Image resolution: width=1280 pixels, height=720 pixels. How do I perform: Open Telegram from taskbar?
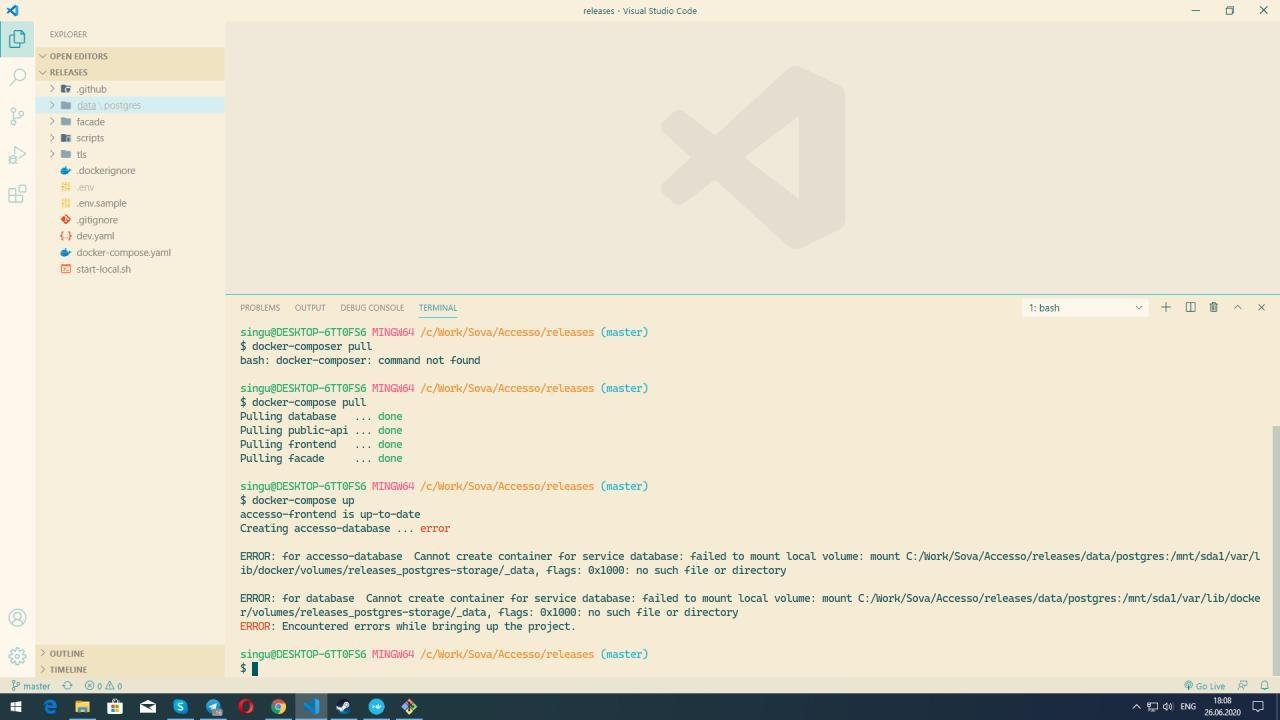(213, 707)
